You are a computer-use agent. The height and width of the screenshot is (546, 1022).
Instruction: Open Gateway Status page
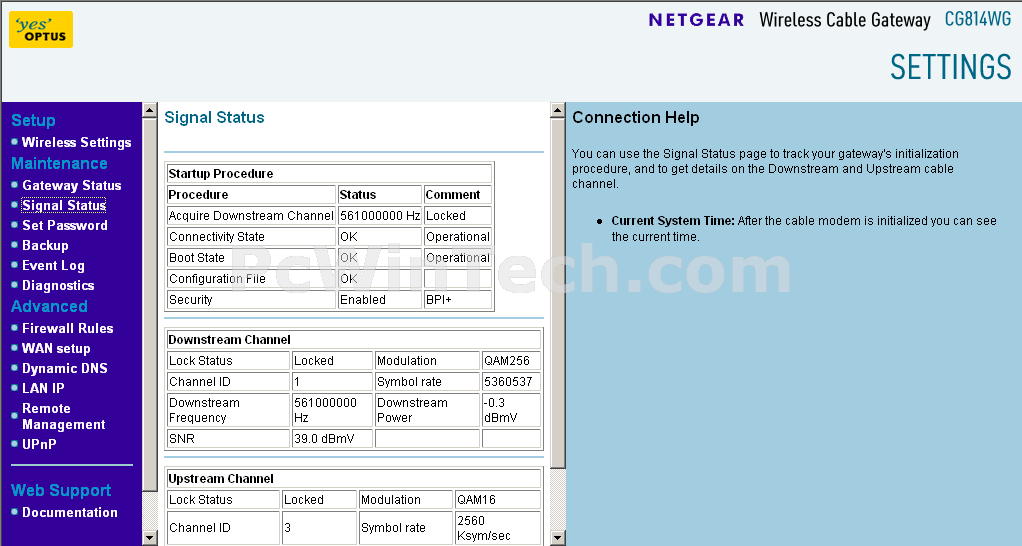(x=72, y=185)
